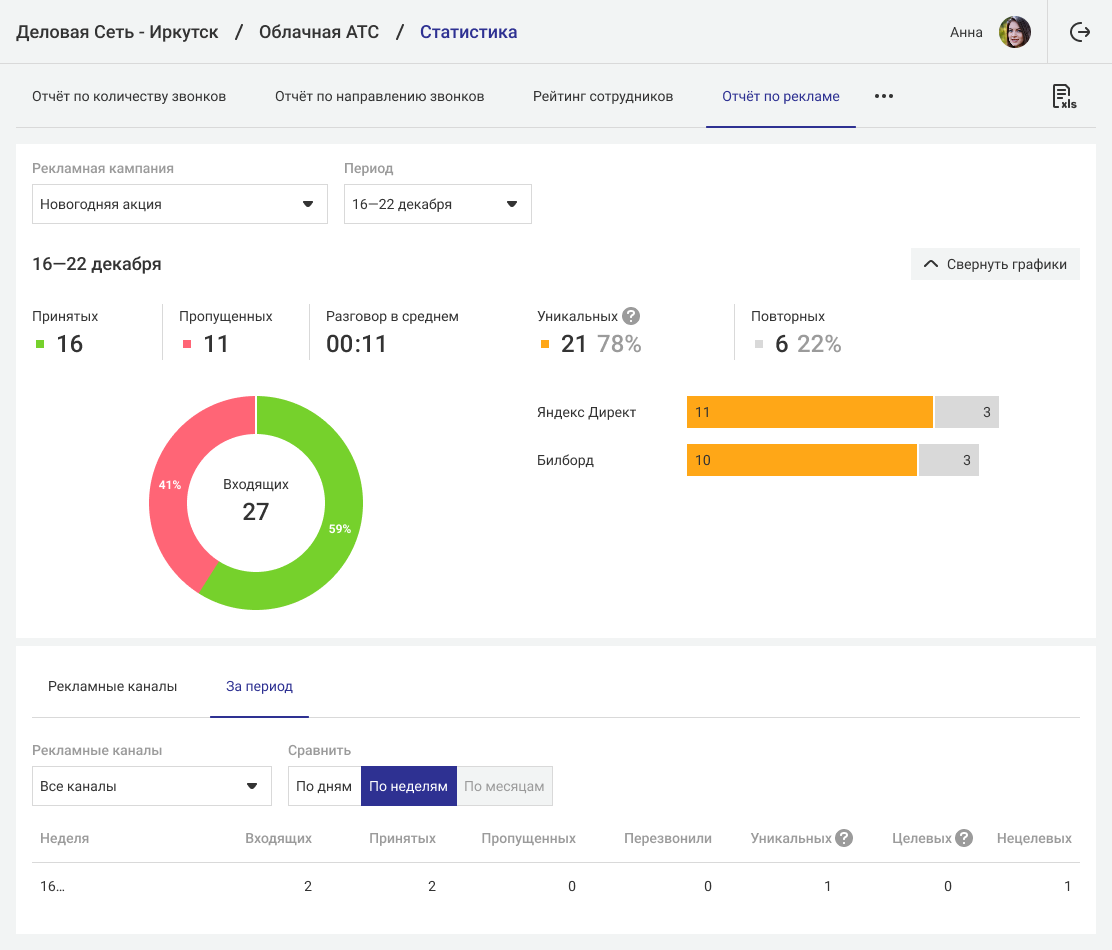Click the orange Яндекс Директ bar
The width and height of the screenshot is (1112, 950).
[809, 412]
